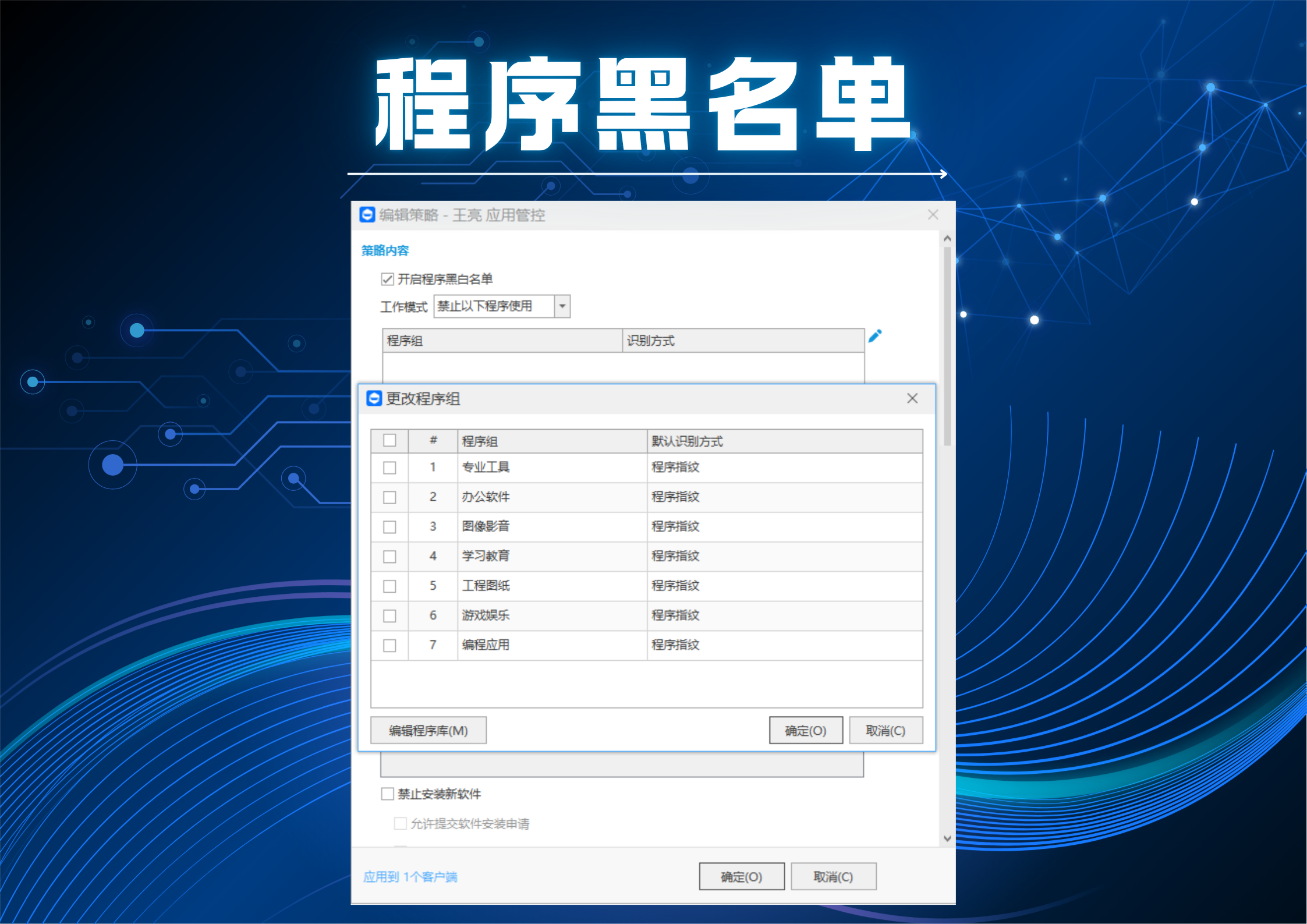The height and width of the screenshot is (924, 1307).
Task: Check the box for 编程应用 row
Action: tap(389, 646)
